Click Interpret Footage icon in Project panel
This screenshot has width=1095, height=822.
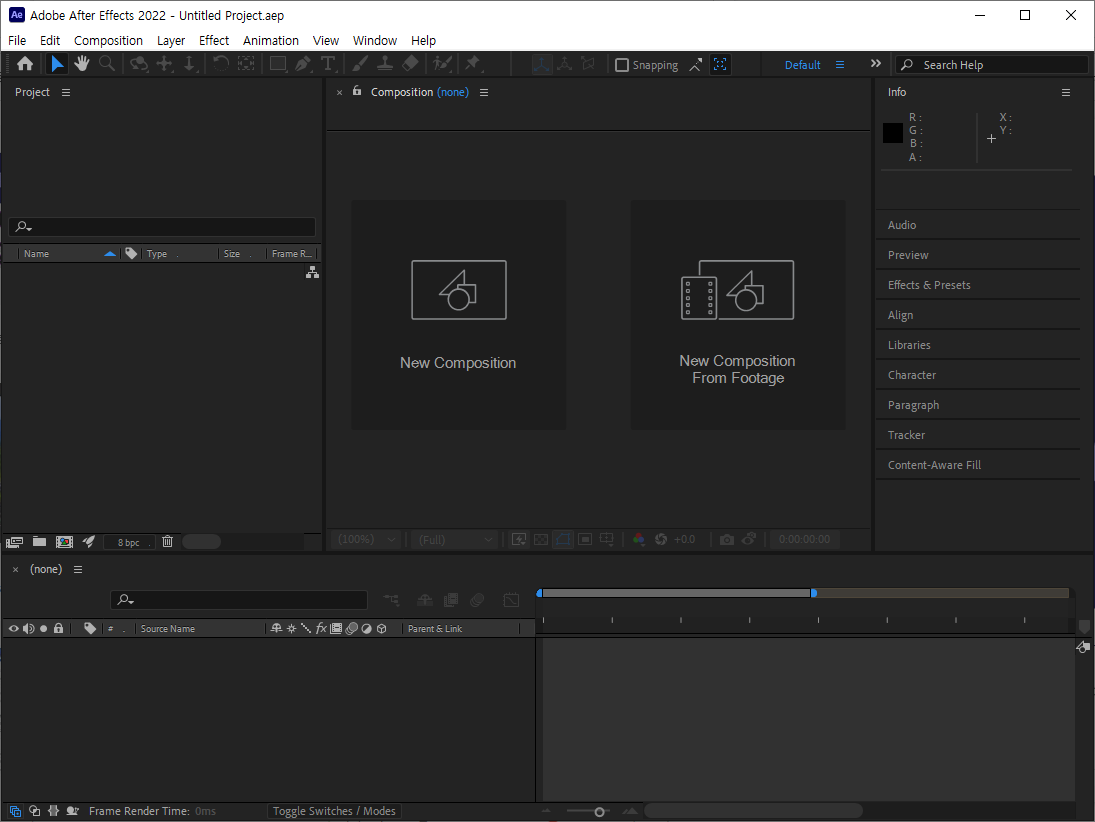[x=15, y=542]
